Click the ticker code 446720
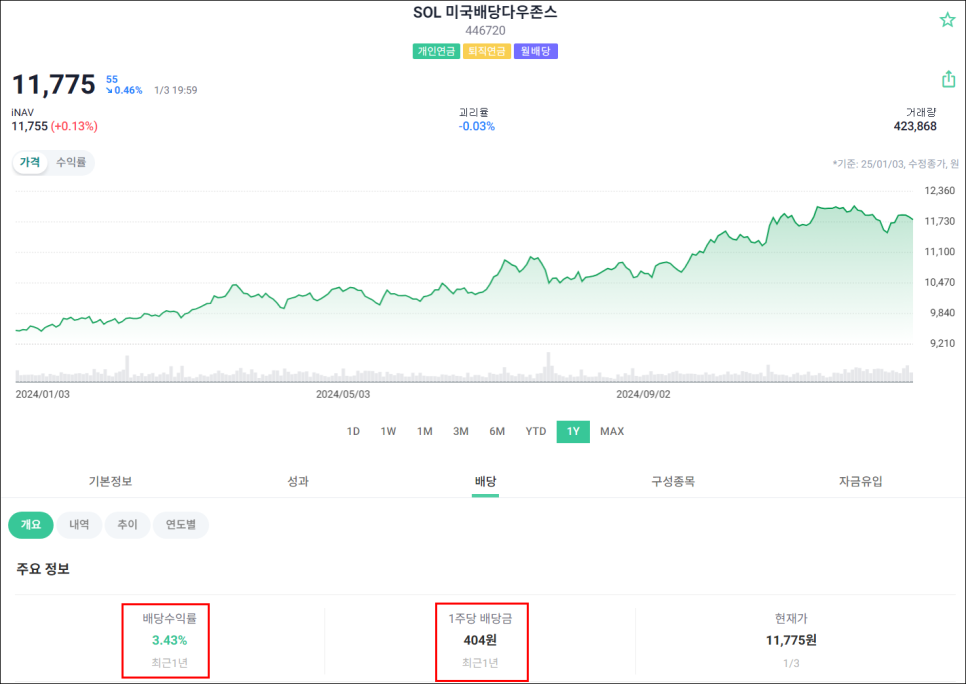The height and width of the screenshot is (684, 966). coord(485,30)
